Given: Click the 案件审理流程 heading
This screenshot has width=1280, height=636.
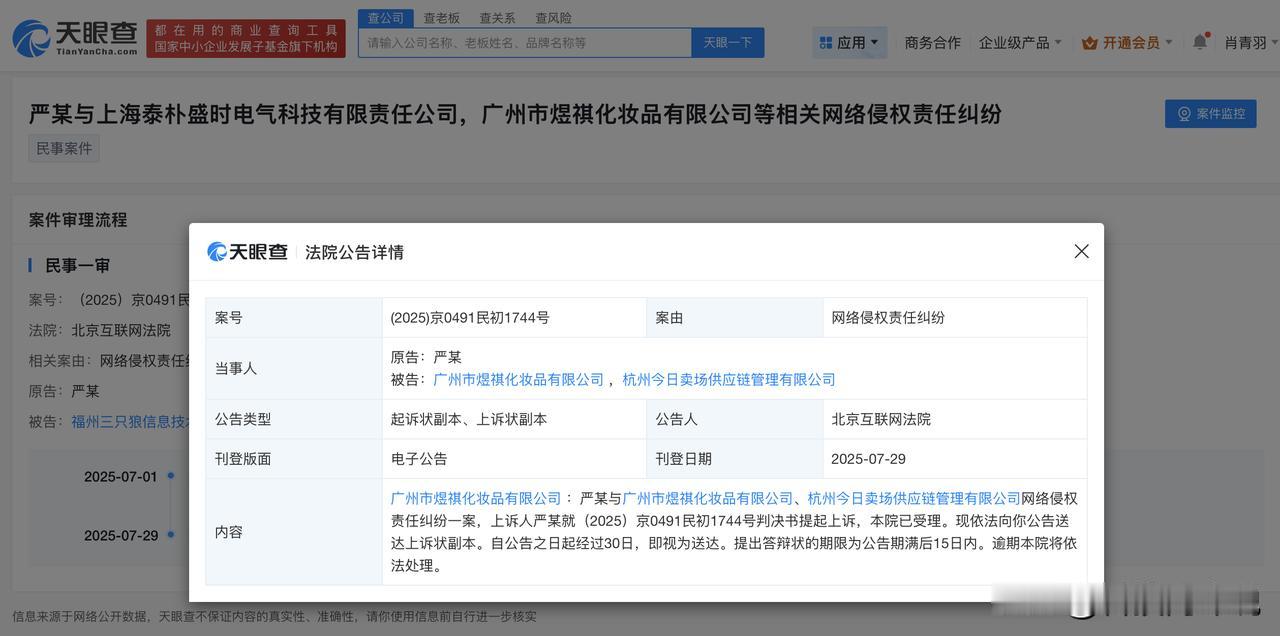Looking at the screenshot, I should tap(78, 220).
